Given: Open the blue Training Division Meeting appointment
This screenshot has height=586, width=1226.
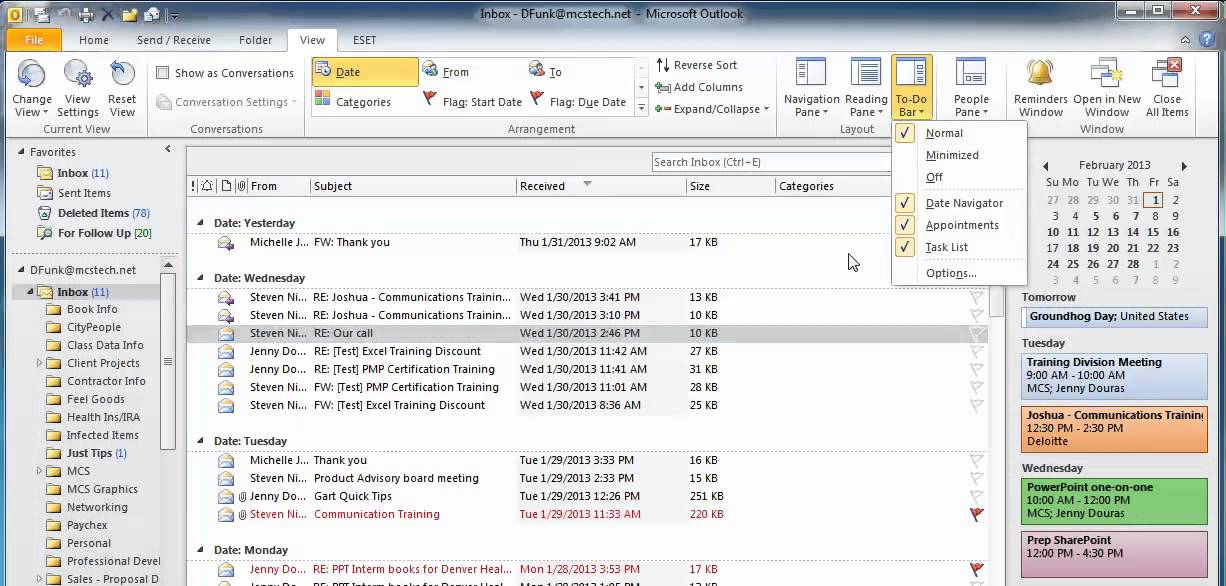Looking at the screenshot, I should (x=1114, y=375).
